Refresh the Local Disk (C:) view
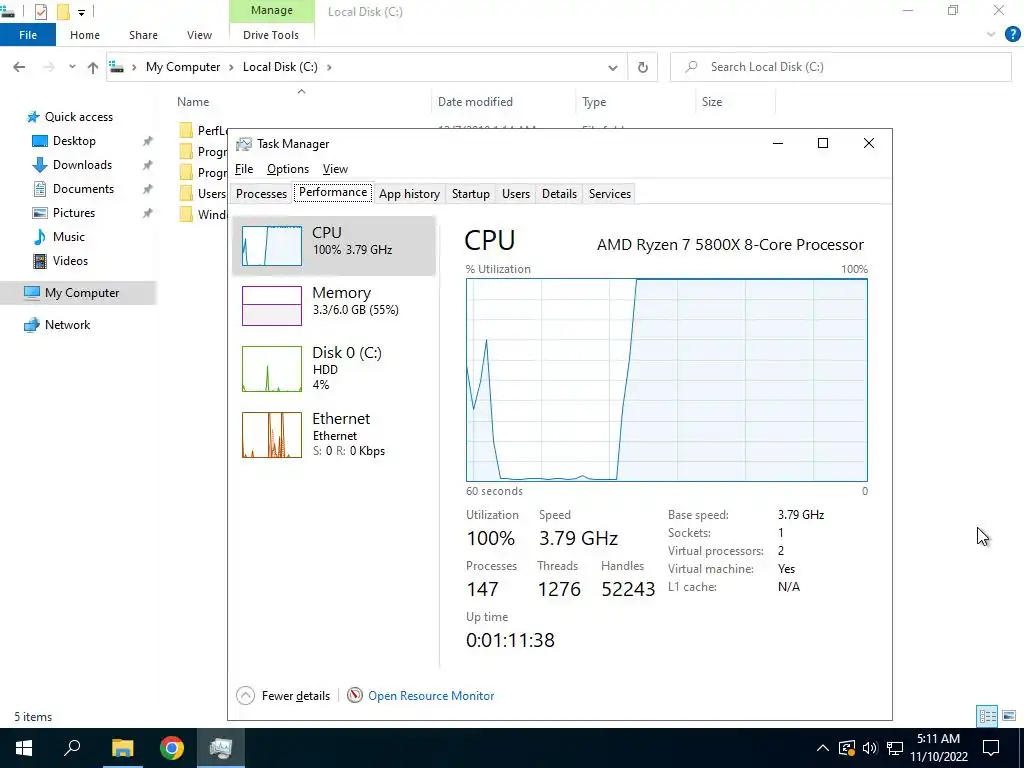 coord(643,67)
